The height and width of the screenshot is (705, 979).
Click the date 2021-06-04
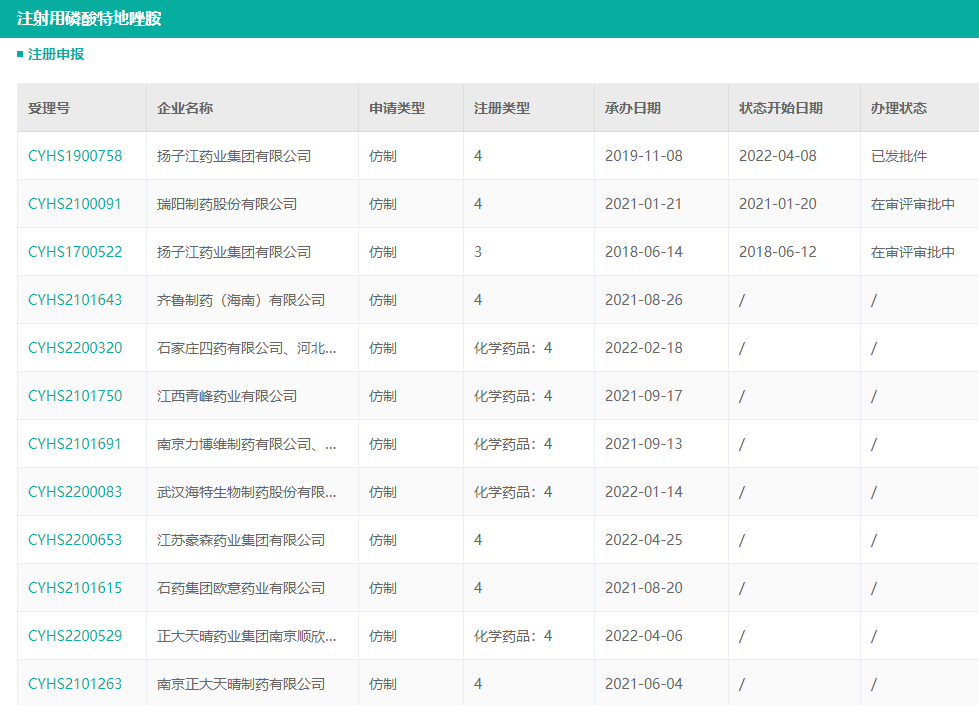[x=644, y=684]
